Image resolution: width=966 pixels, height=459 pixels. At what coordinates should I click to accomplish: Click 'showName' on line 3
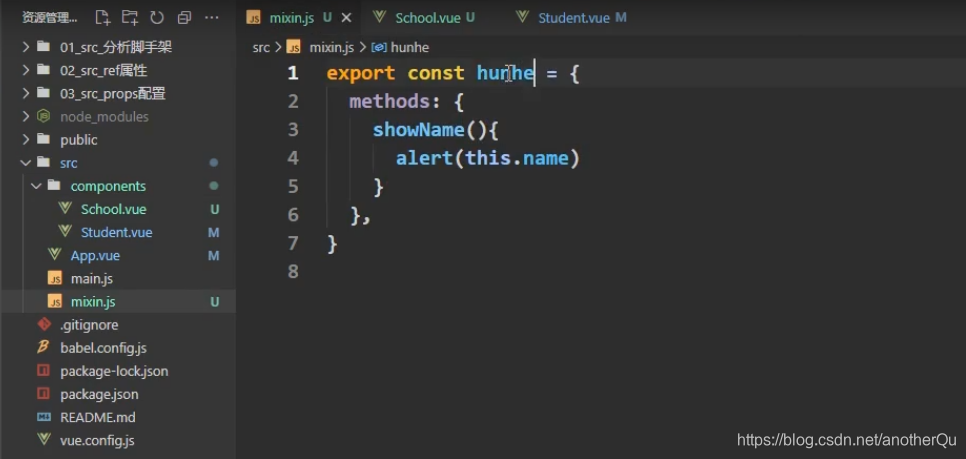(418, 130)
